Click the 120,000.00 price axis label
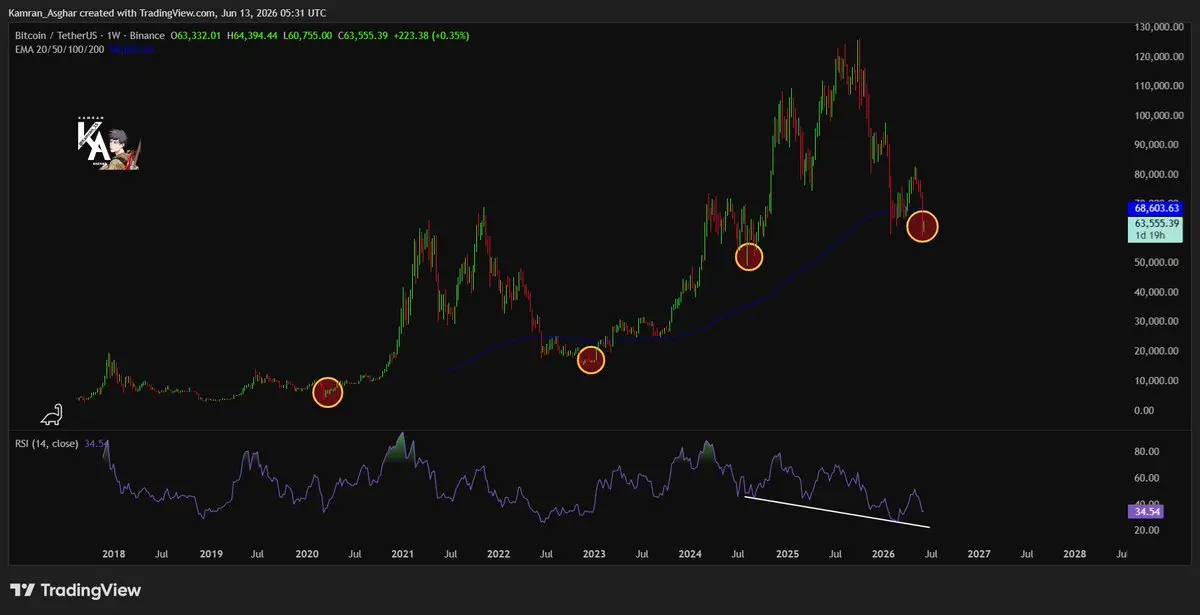 [x=1160, y=56]
